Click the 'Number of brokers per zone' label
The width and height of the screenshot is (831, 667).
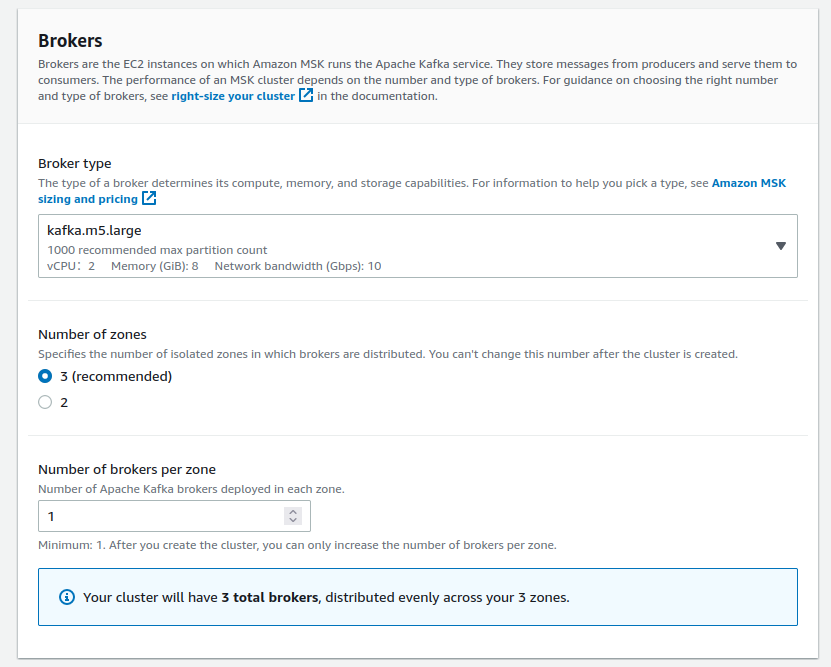pos(127,470)
